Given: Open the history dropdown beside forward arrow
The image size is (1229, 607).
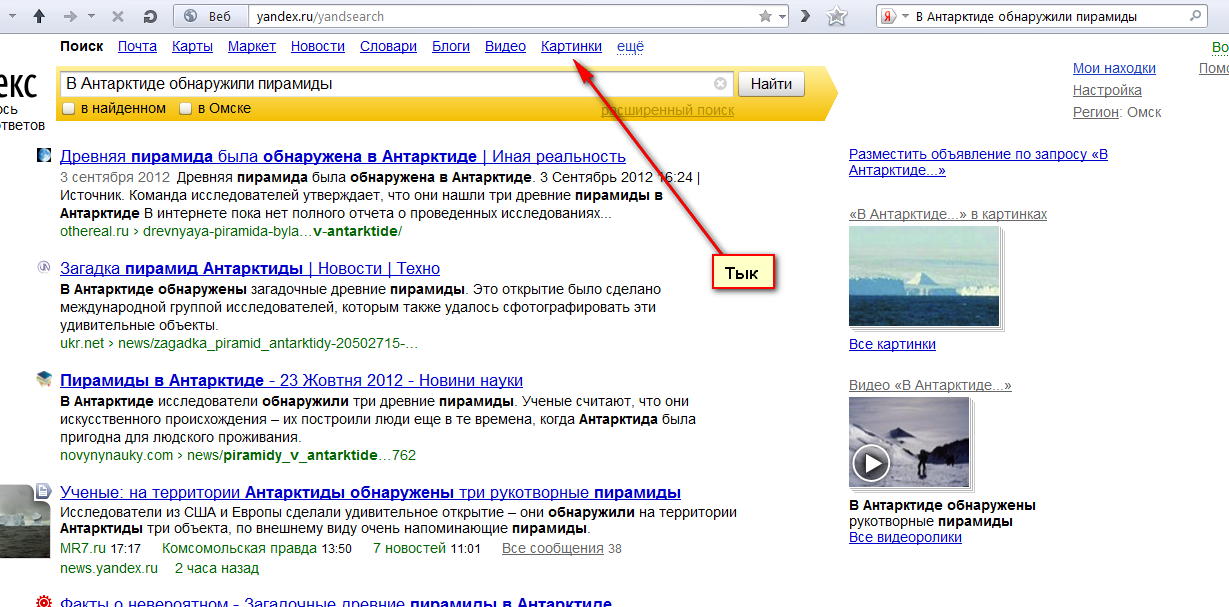Looking at the screenshot, I should click(91, 17).
